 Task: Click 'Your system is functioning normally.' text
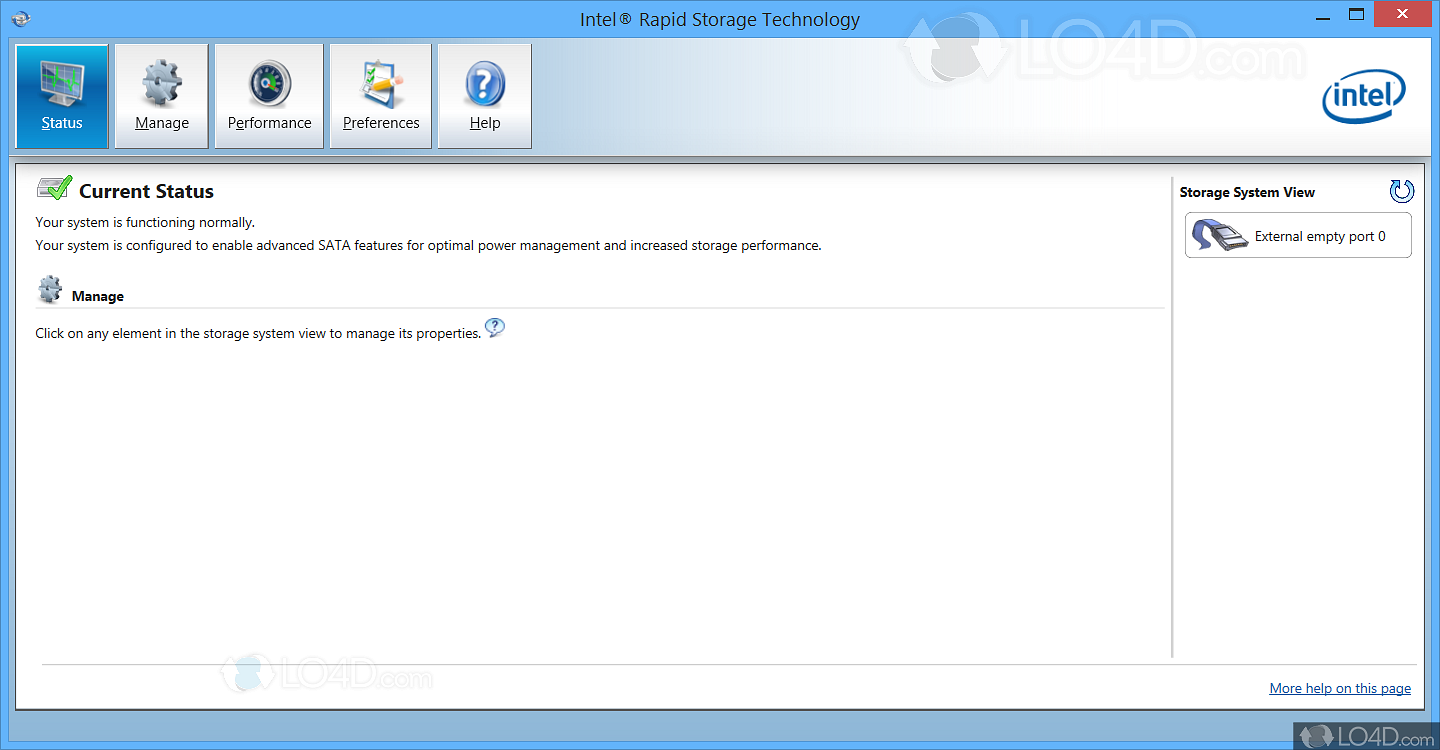click(x=145, y=222)
